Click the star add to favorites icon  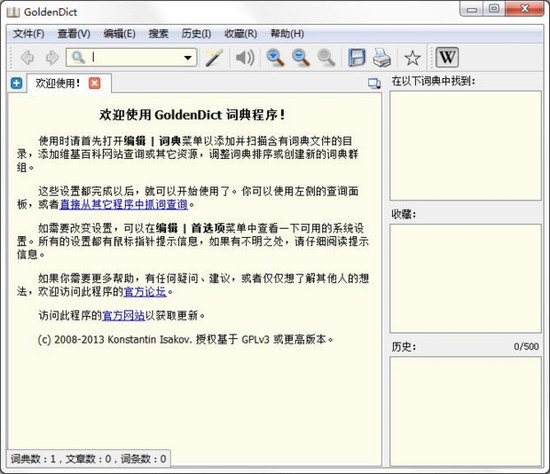coord(412,58)
